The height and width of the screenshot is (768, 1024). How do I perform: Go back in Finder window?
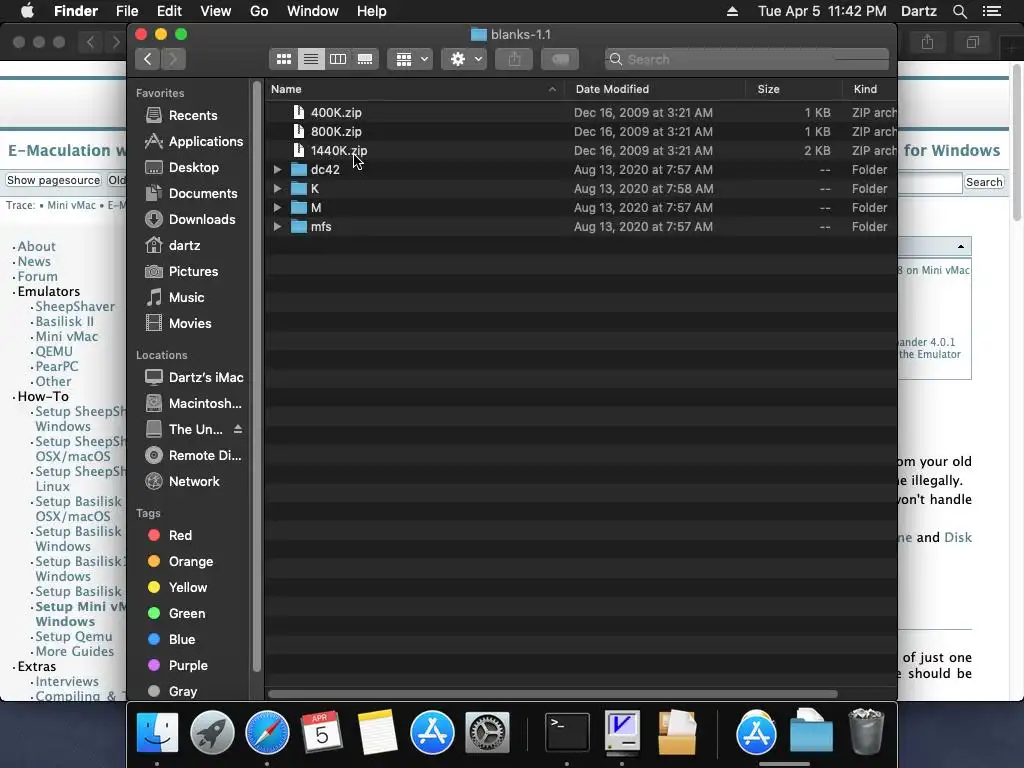point(148,59)
